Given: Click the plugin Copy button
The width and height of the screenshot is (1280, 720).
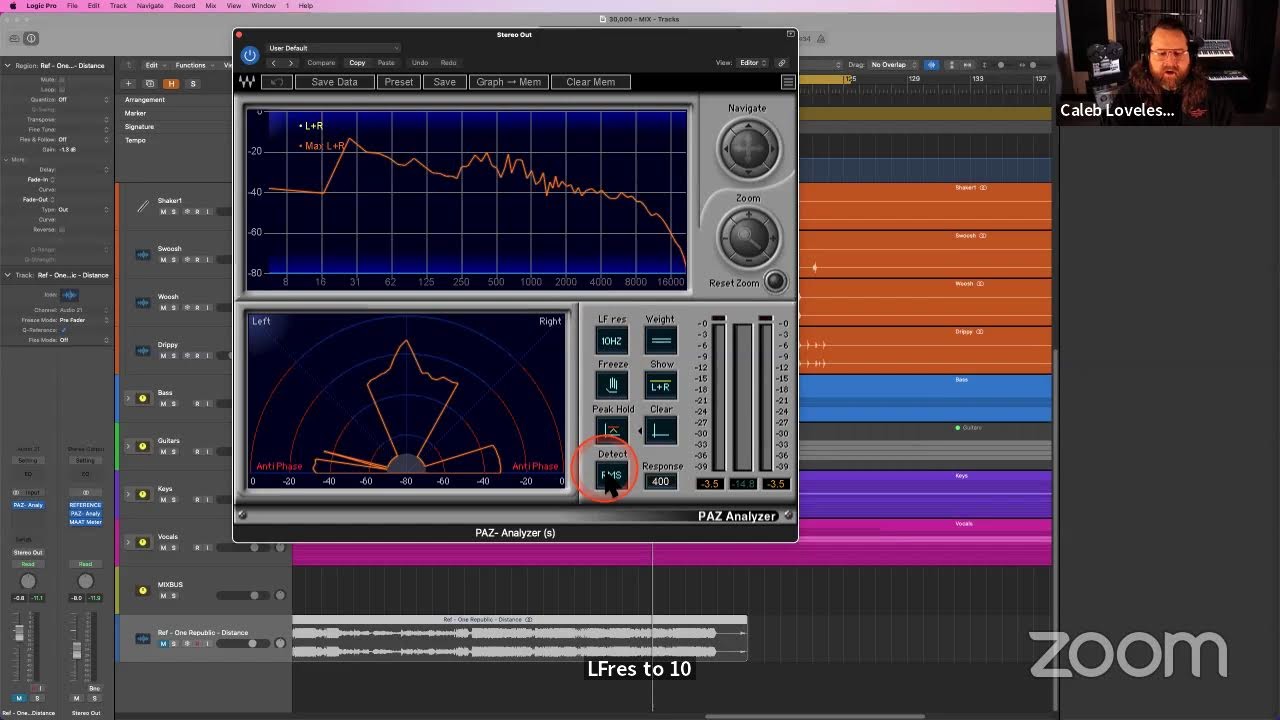Looking at the screenshot, I should [357, 63].
